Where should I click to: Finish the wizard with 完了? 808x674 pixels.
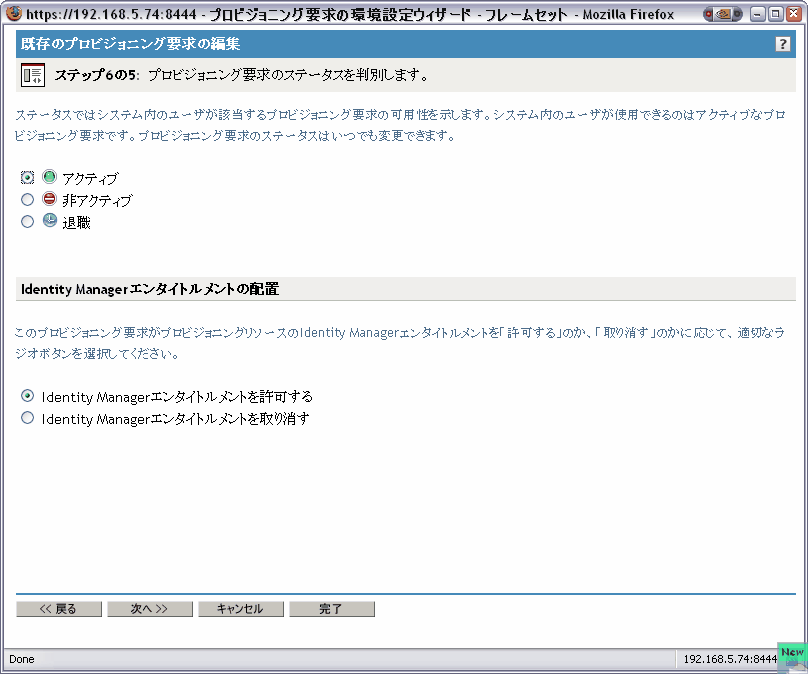pos(332,609)
